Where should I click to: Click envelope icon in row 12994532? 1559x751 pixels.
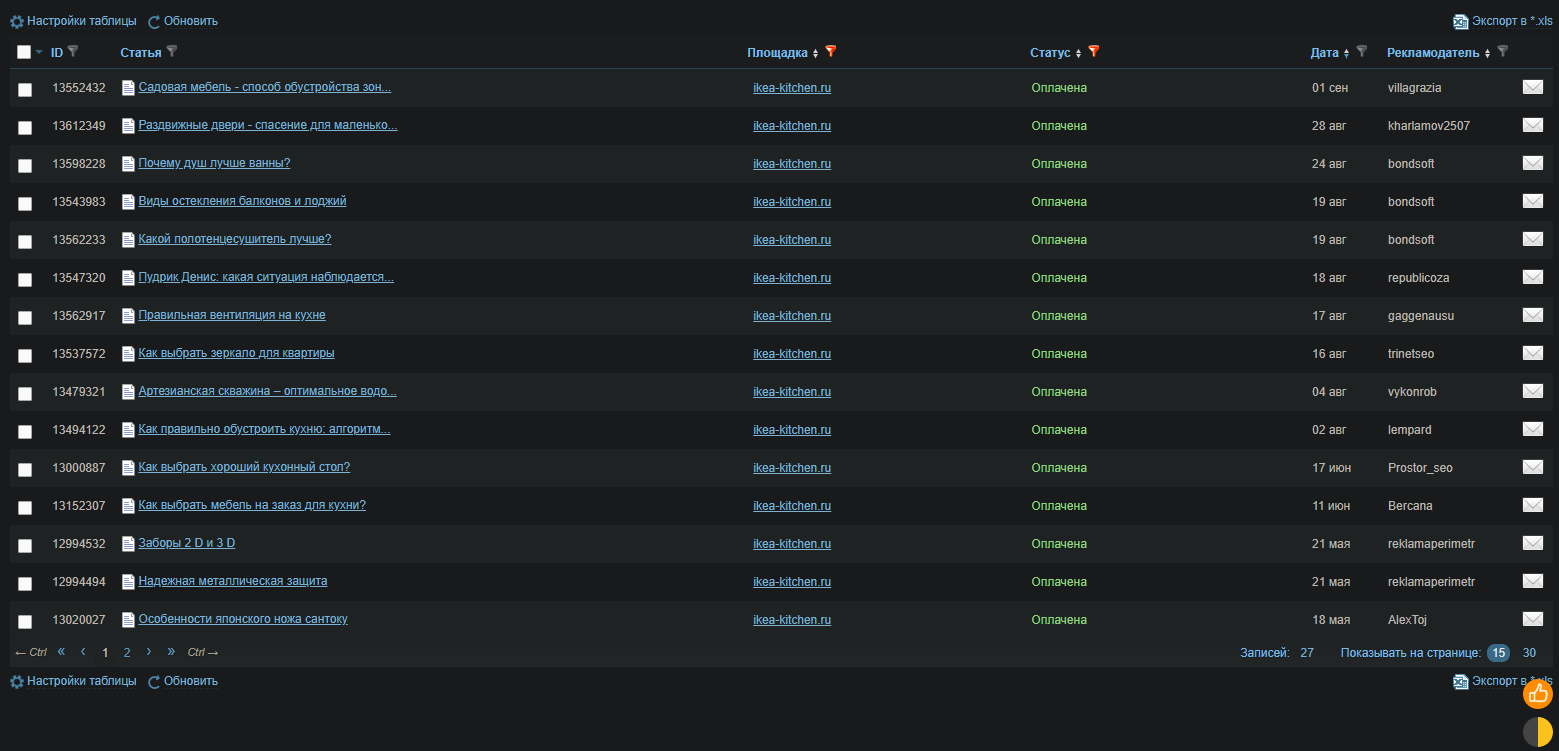pos(1532,543)
